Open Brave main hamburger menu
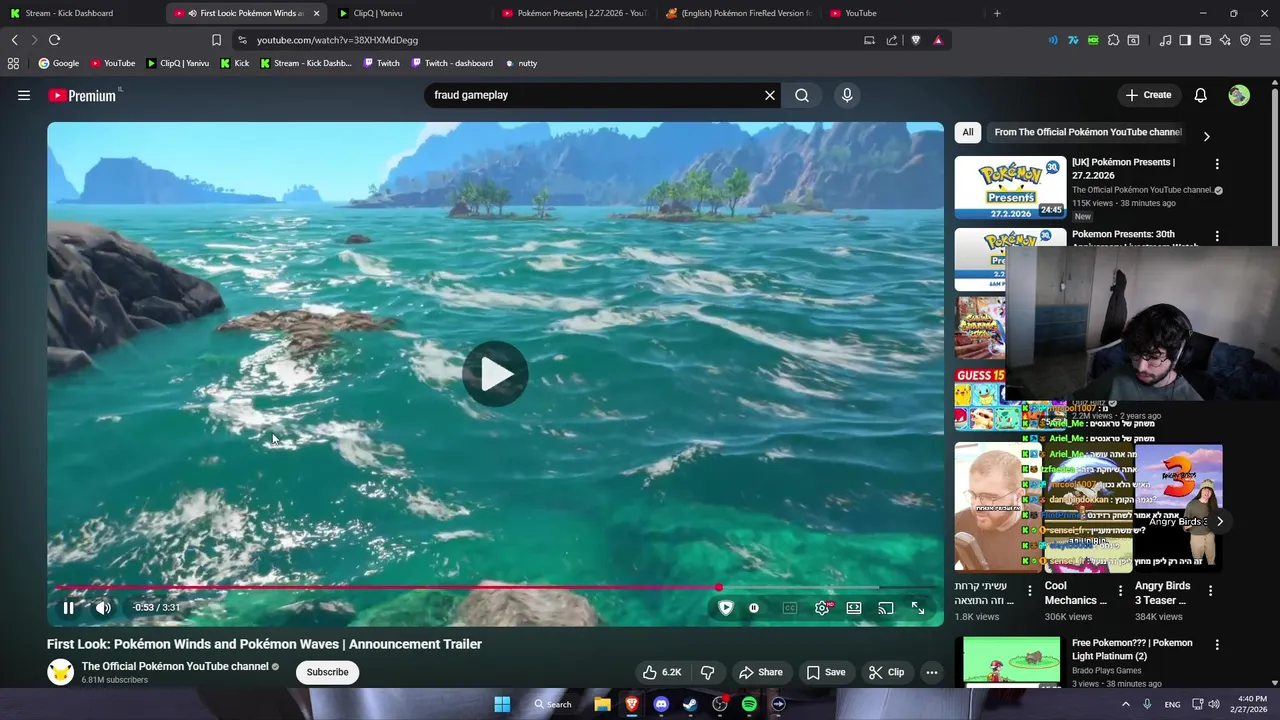This screenshot has height=720, width=1280. click(x=1265, y=40)
